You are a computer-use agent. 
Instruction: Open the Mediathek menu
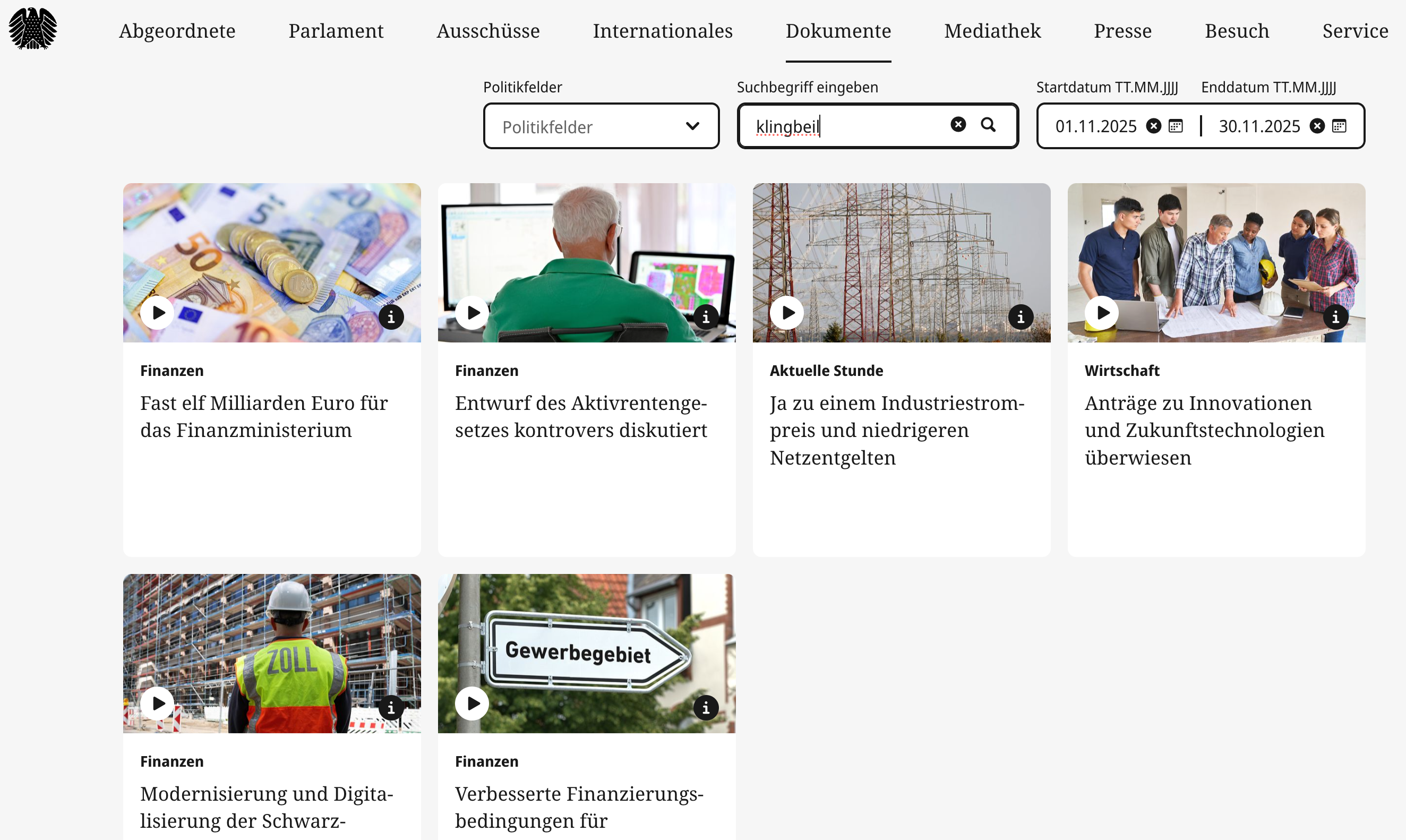pyautogui.click(x=992, y=31)
